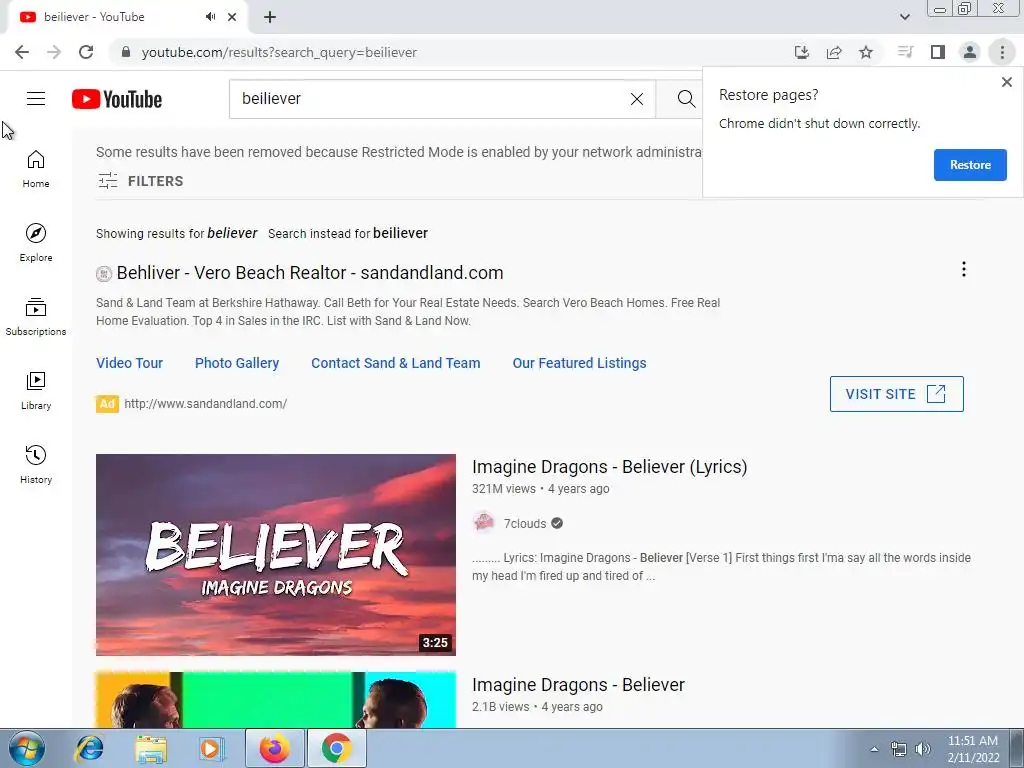
Task: Open the Behliver - Vero Beach Realtor ad title
Action: click(310, 272)
